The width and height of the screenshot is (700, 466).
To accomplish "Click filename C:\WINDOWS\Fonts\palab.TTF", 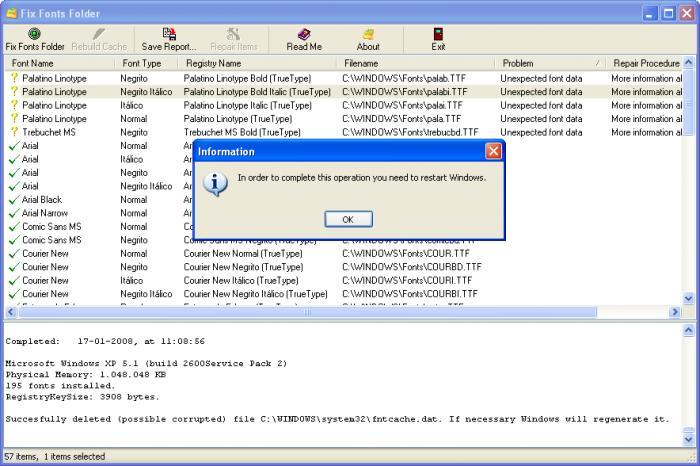I will pos(404,78).
